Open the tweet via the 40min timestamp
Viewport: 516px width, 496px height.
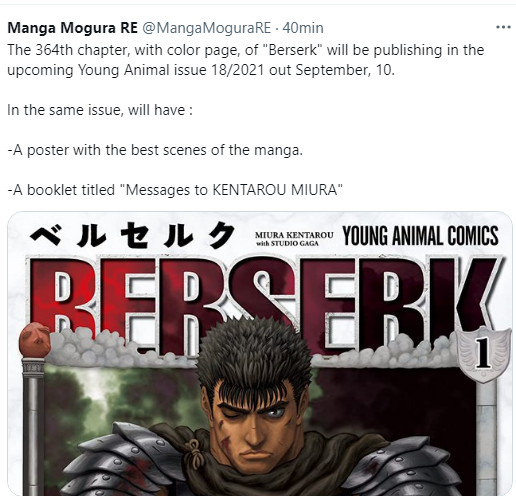[303, 28]
